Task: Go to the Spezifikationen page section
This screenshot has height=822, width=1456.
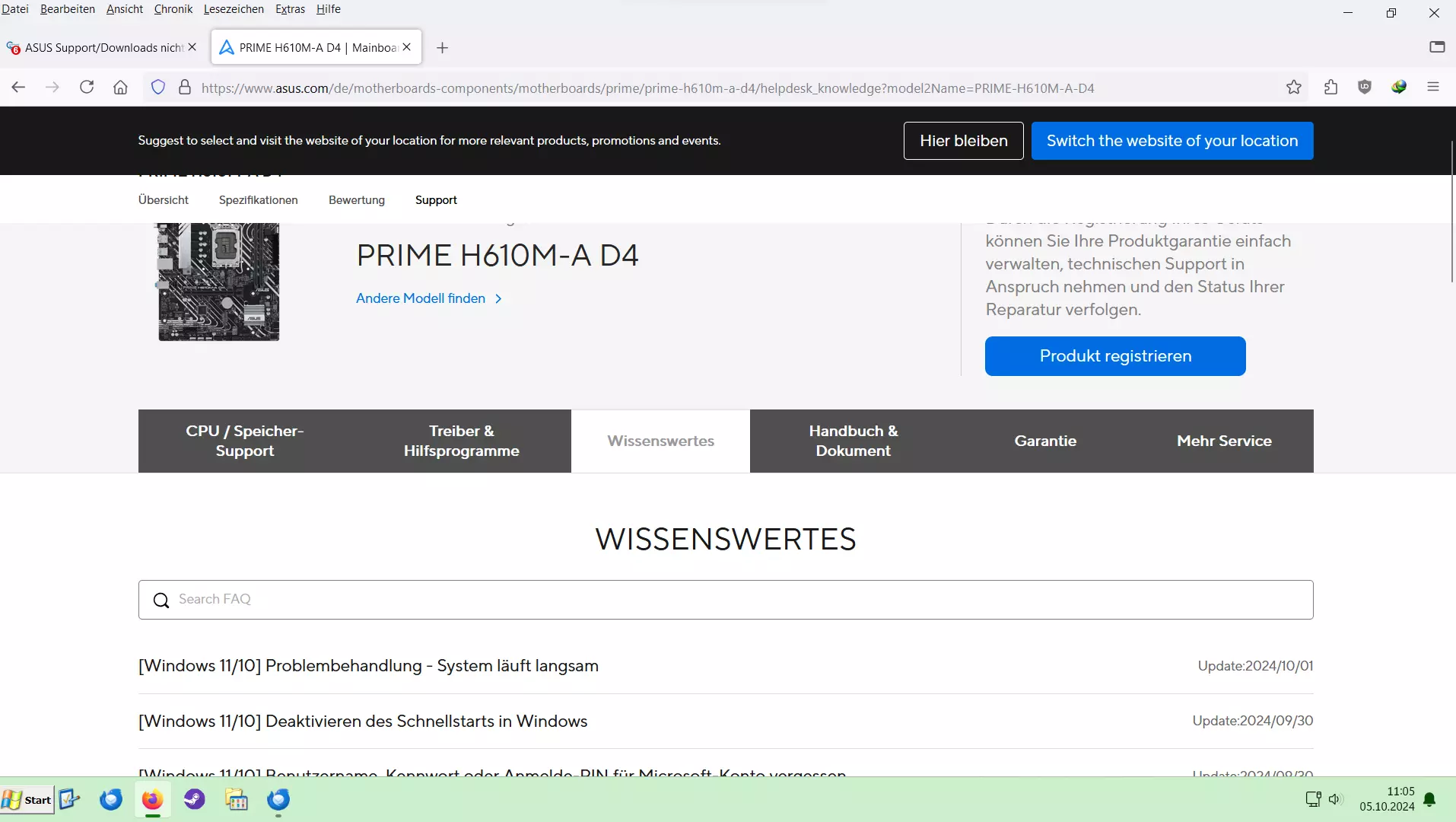Action: [x=259, y=200]
